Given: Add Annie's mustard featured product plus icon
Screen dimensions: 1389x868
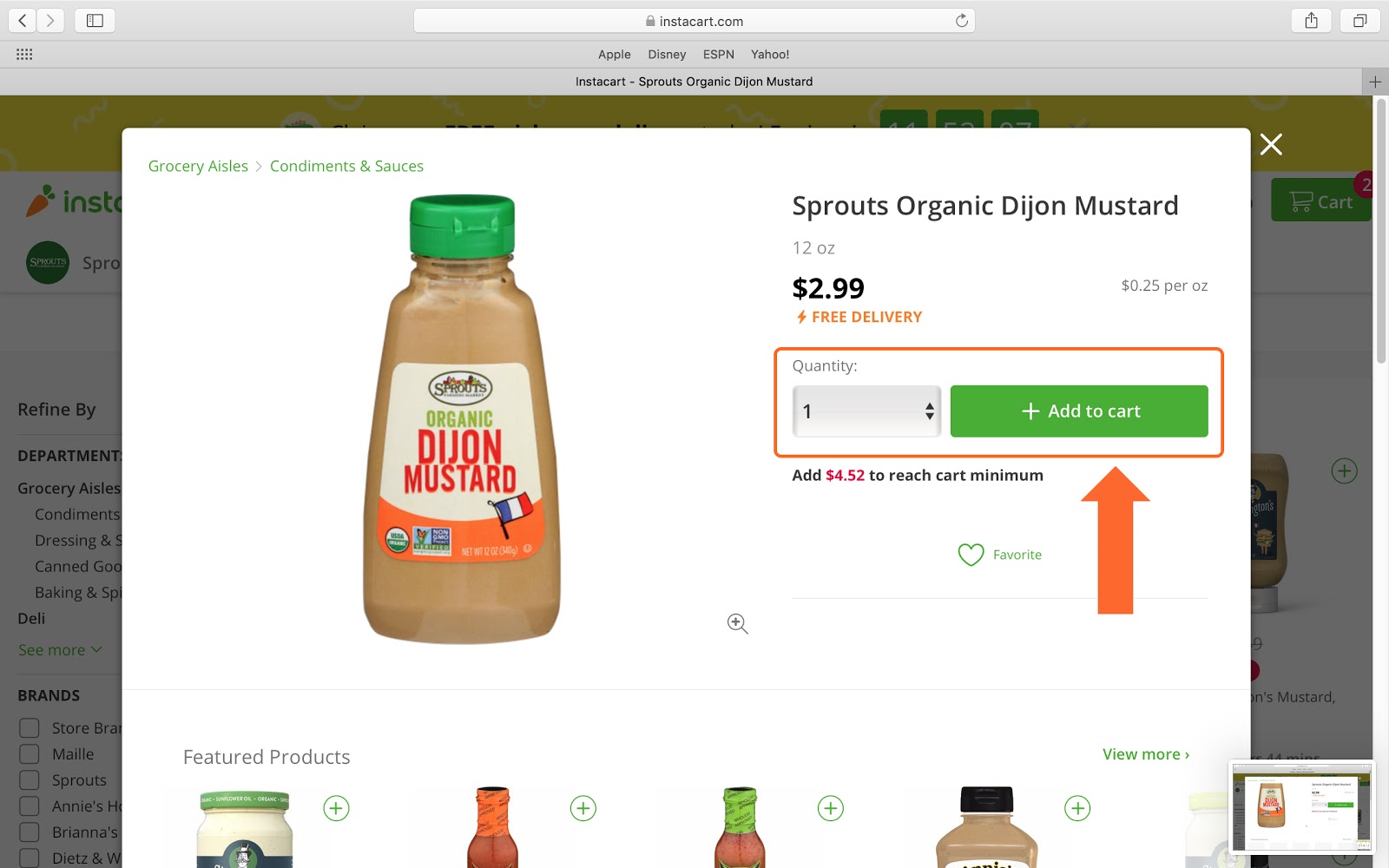Looking at the screenshot, I should [1077, 808].
